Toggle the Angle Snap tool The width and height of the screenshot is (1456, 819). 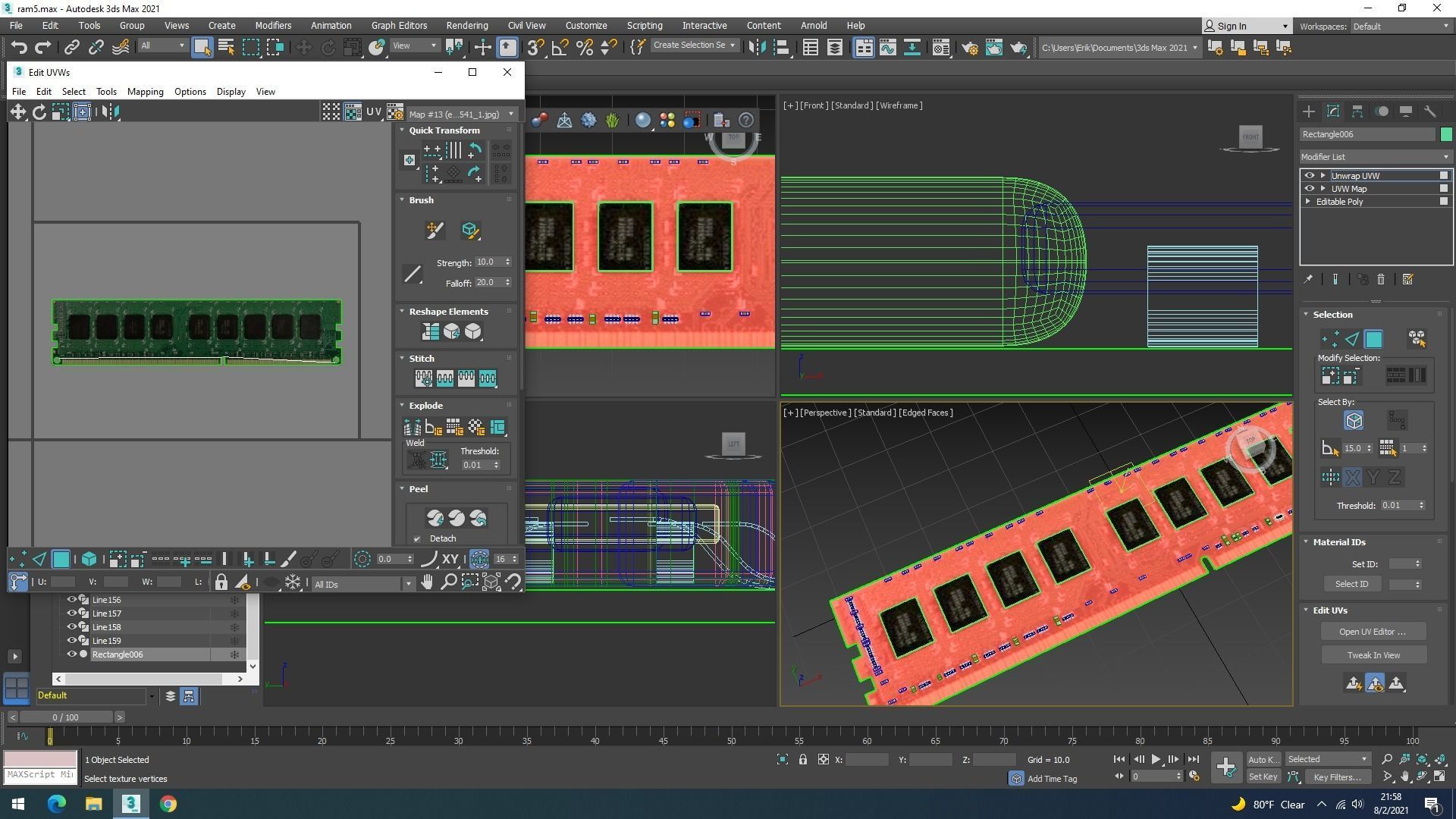pos(560,47)
